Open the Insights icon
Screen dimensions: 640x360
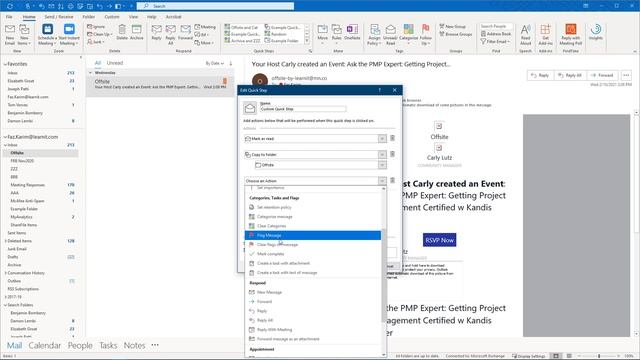tap(596, 32)
